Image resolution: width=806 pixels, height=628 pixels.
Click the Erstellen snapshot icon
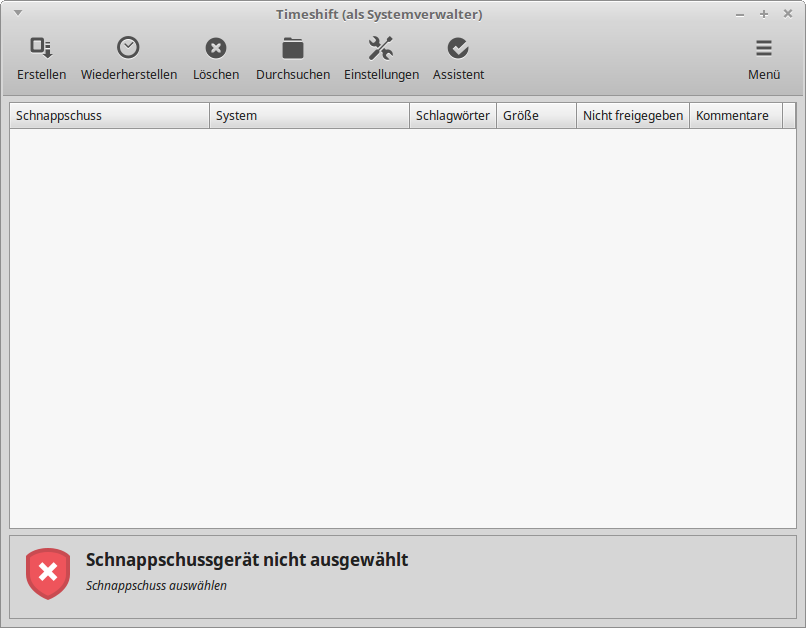[x=41, y=48]
